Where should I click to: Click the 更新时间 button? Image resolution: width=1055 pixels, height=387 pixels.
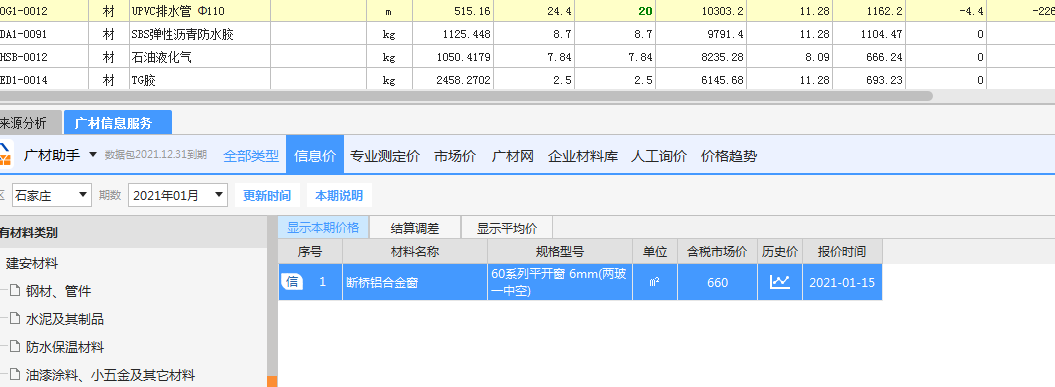tap(267, 196)
